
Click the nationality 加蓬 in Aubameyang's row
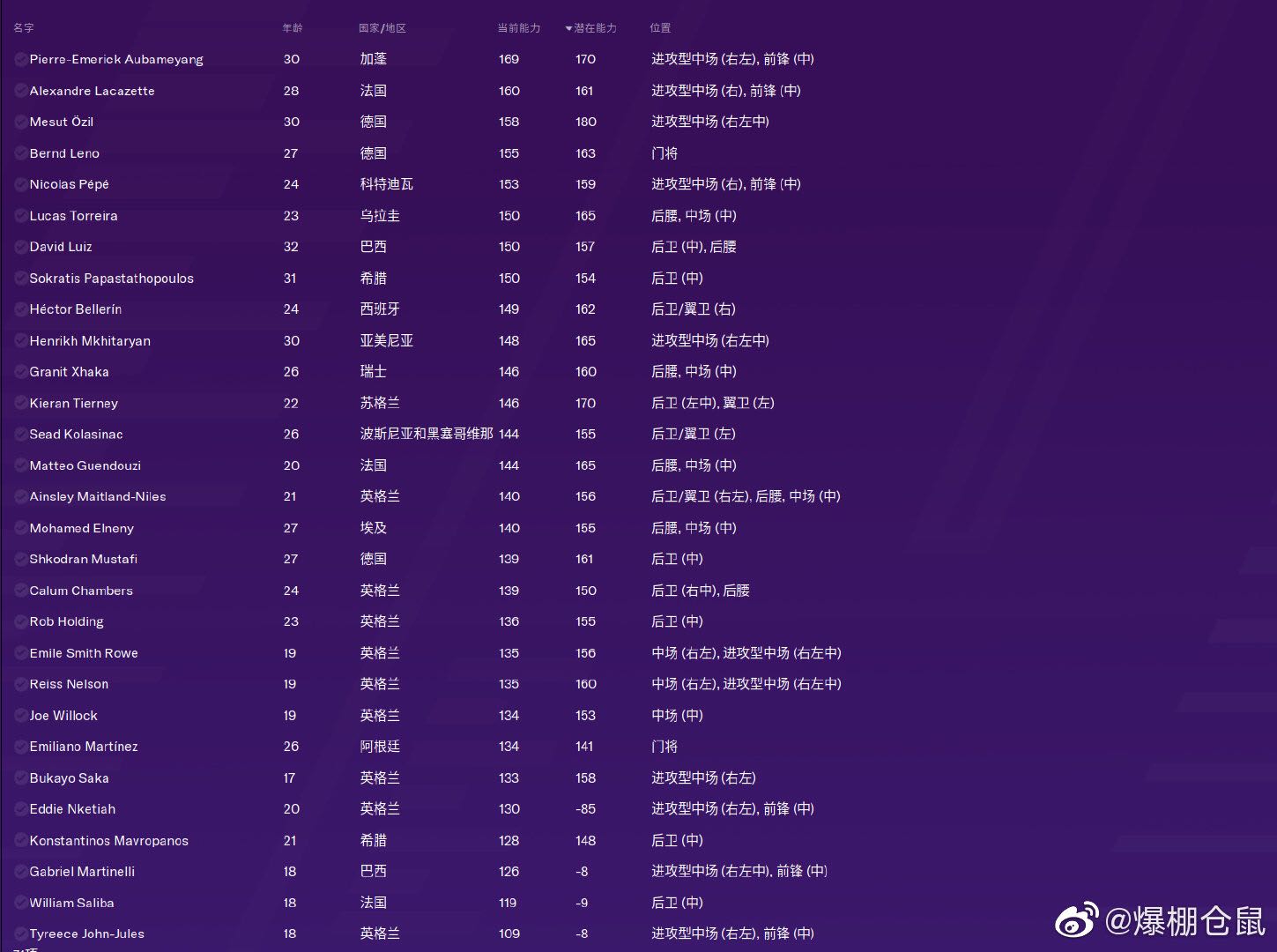(x=374, y=59)
